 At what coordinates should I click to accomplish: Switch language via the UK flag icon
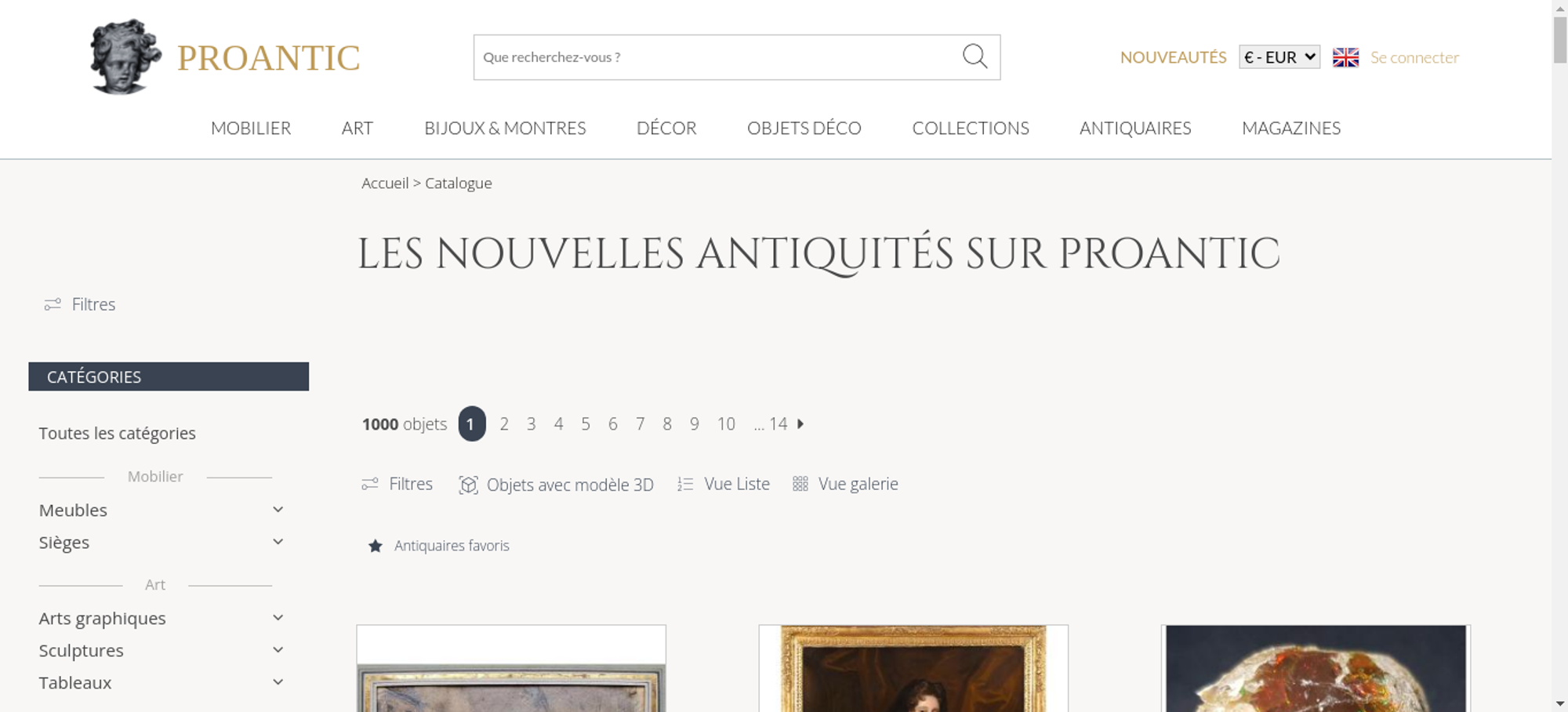1345,57
